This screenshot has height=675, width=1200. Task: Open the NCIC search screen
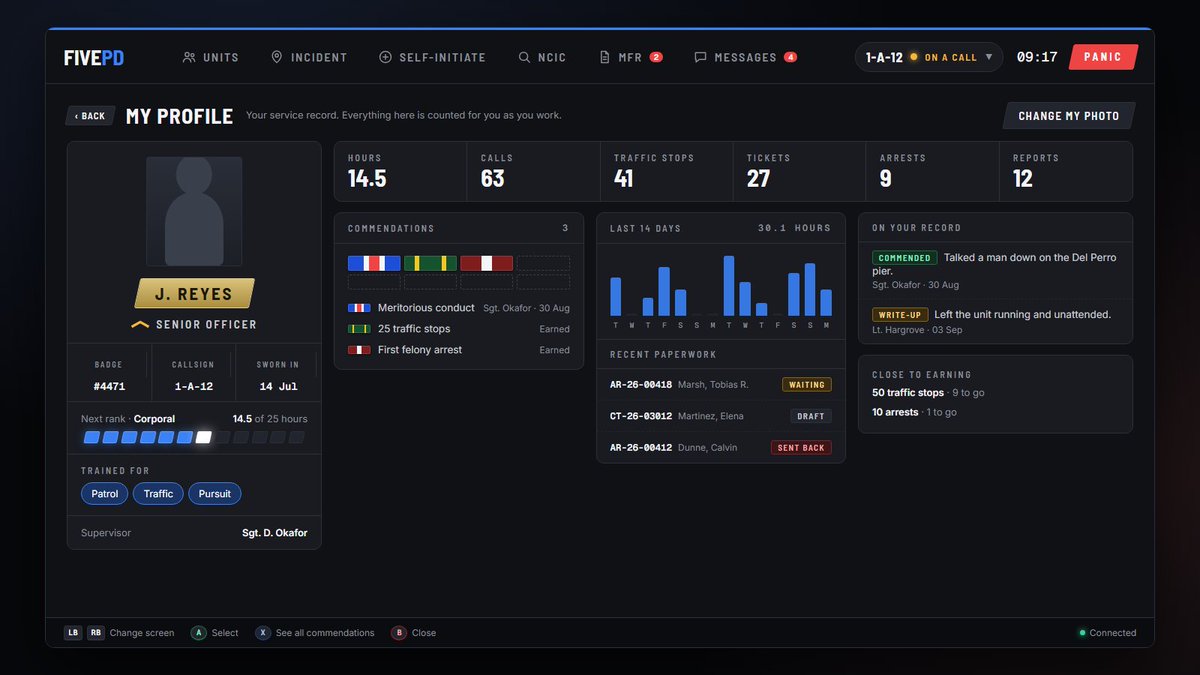(x=542, y=57)
